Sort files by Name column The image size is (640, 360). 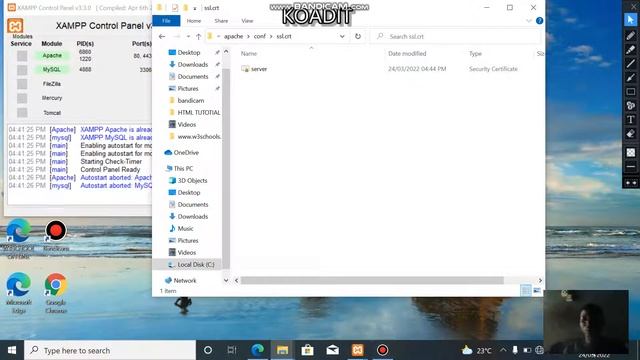249,53
